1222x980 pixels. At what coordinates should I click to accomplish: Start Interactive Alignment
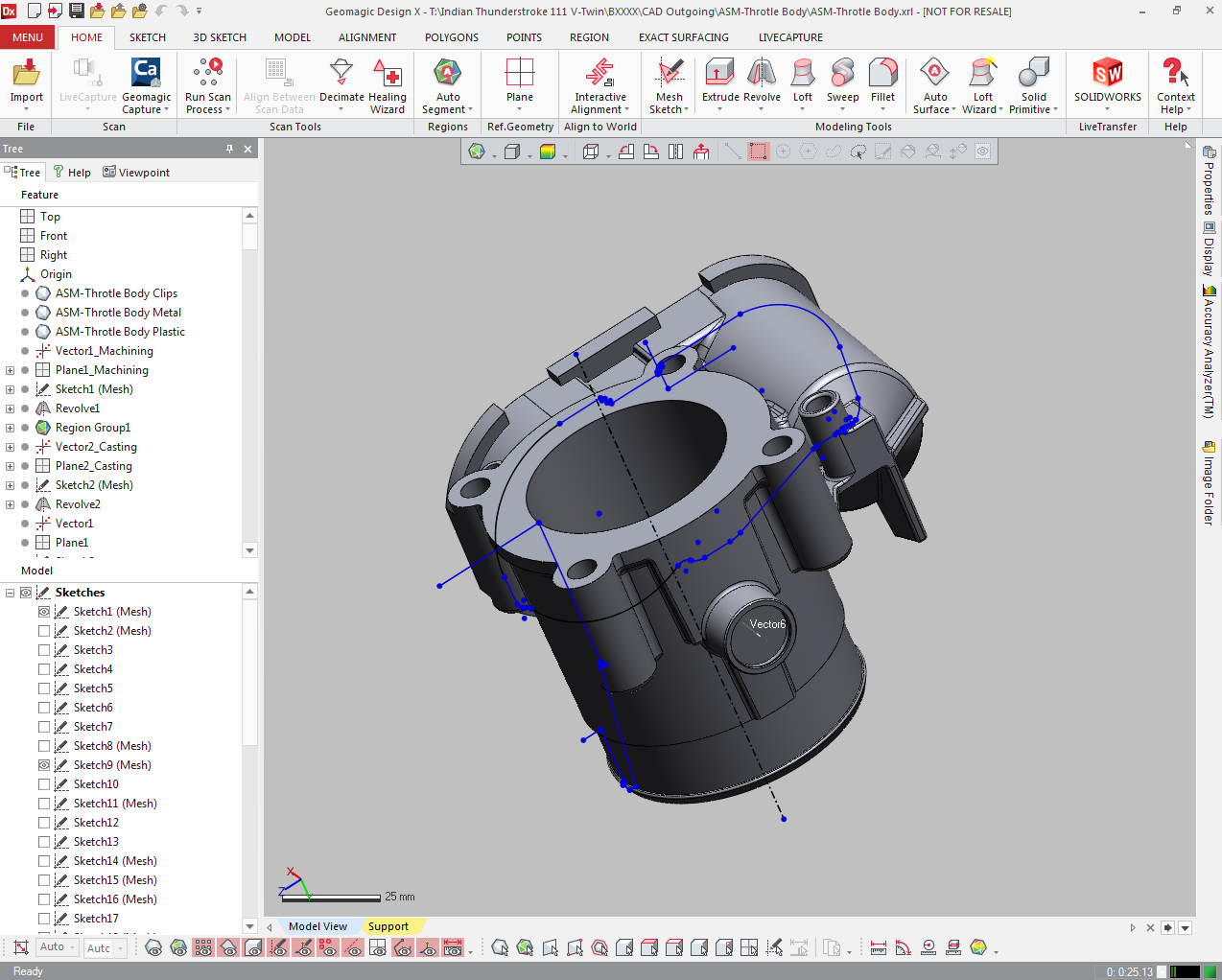[x=600, y=84]
